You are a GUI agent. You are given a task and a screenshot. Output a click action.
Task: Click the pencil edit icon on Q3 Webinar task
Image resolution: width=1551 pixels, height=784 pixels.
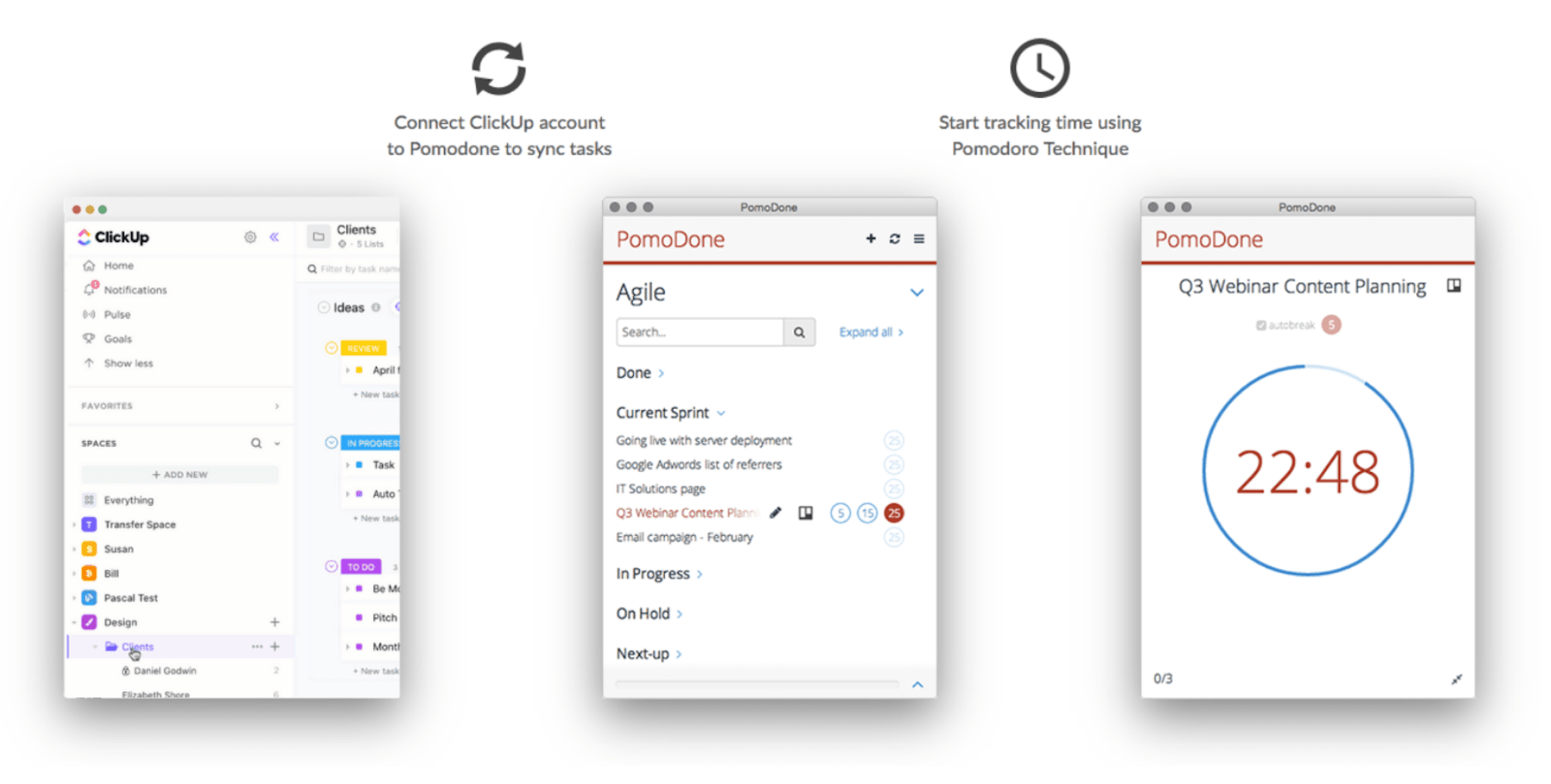pos(775,513)
